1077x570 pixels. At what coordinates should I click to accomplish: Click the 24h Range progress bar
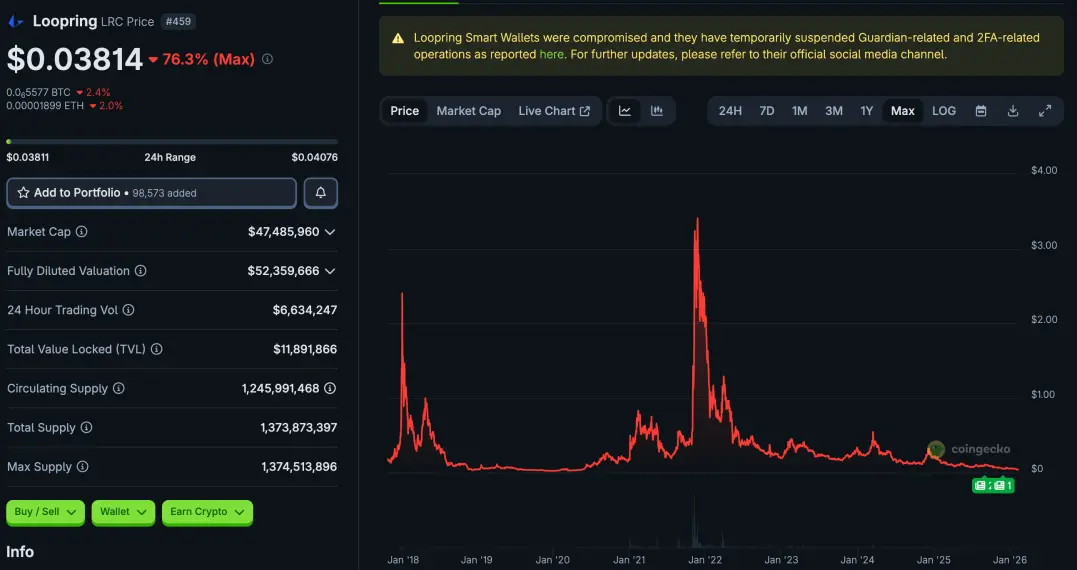(172, 141)
